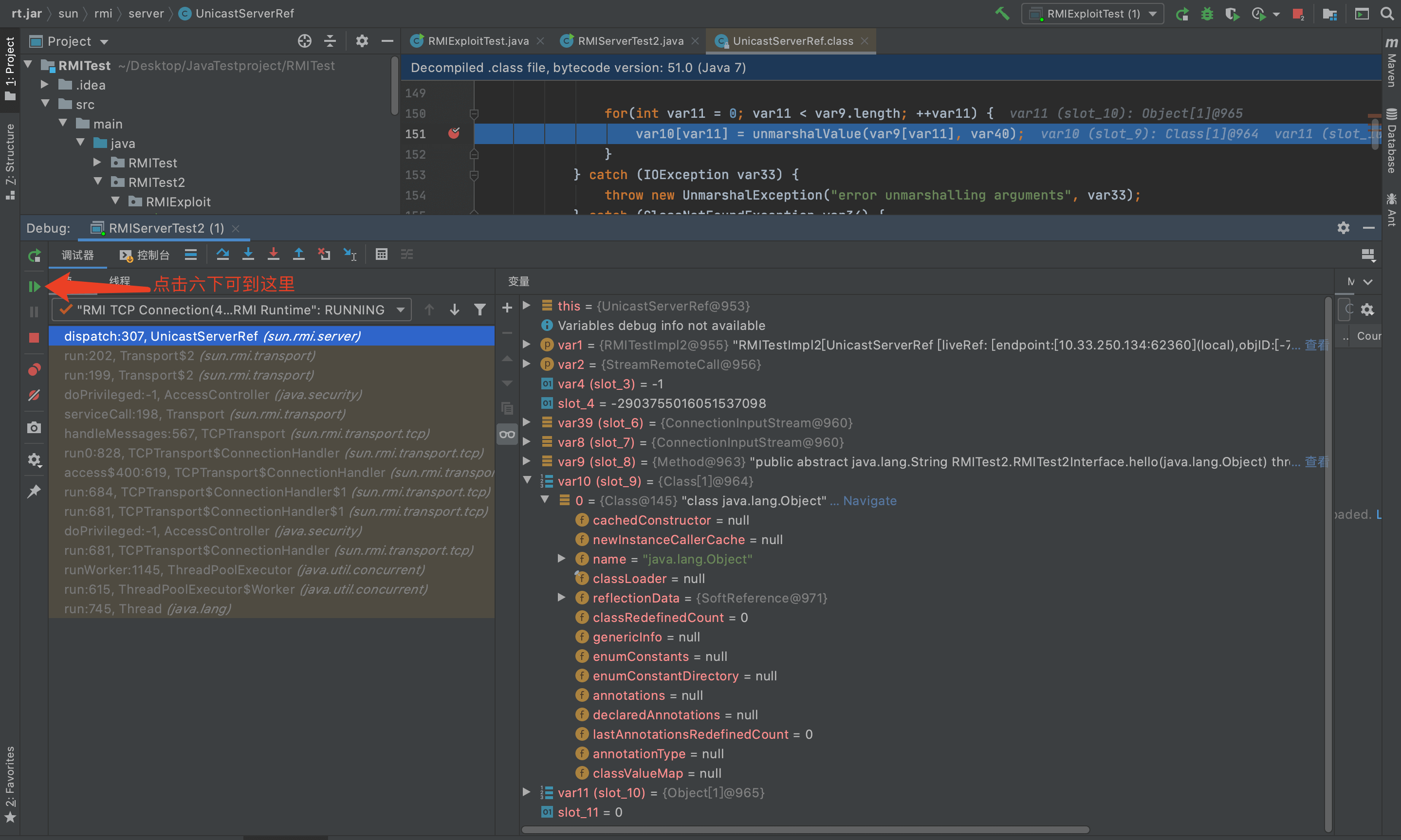This screenshot has width=1401, height=840.
Task: Open the Debug tool window header gear
Action: (1343, 228)
